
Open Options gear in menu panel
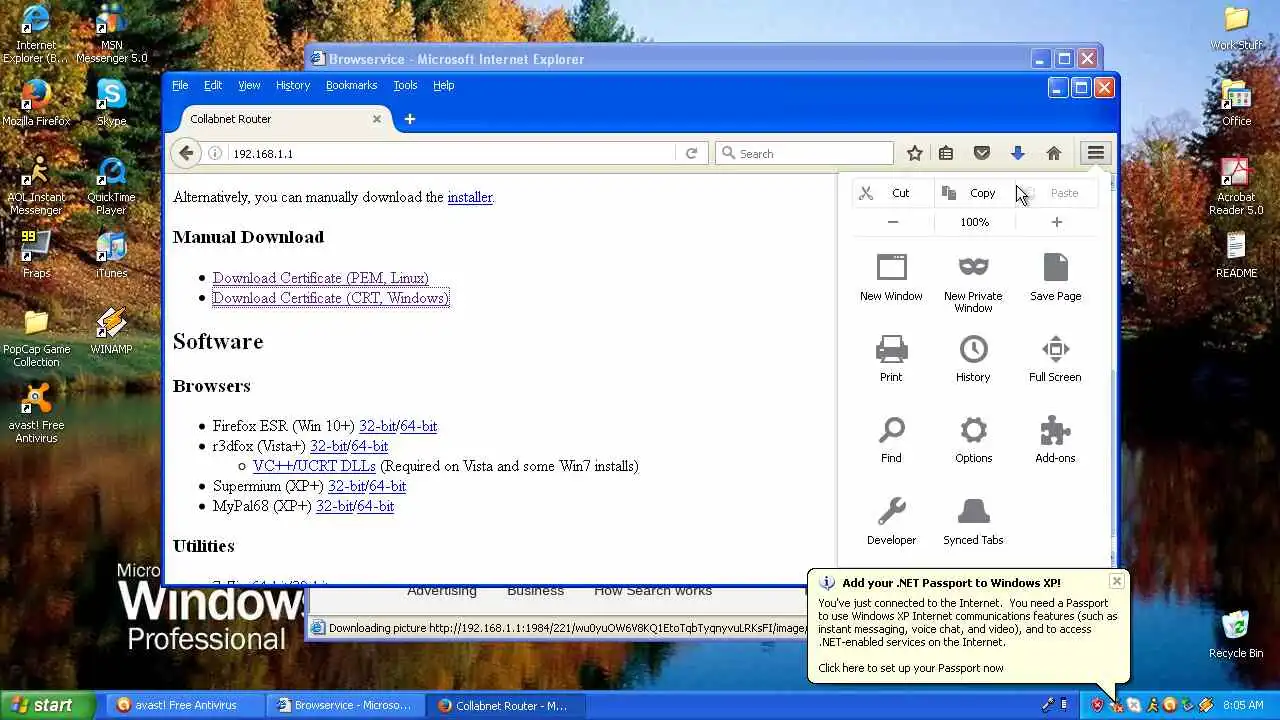click(973, 440)
